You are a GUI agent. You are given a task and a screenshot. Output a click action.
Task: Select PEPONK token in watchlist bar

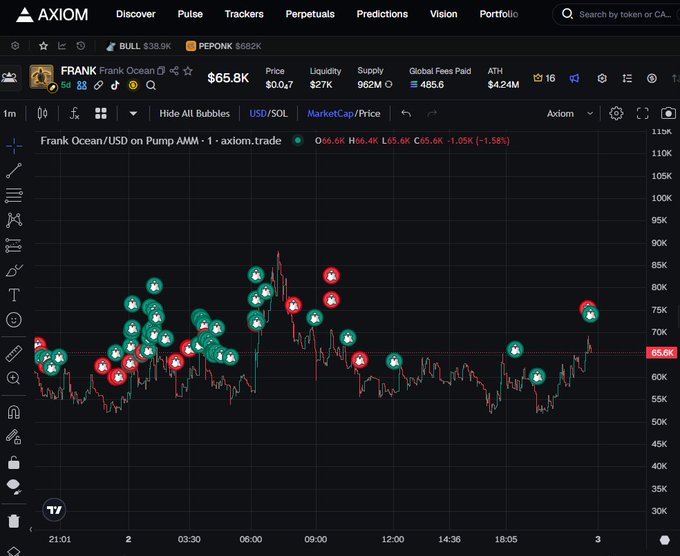click(x=223, y=46)
